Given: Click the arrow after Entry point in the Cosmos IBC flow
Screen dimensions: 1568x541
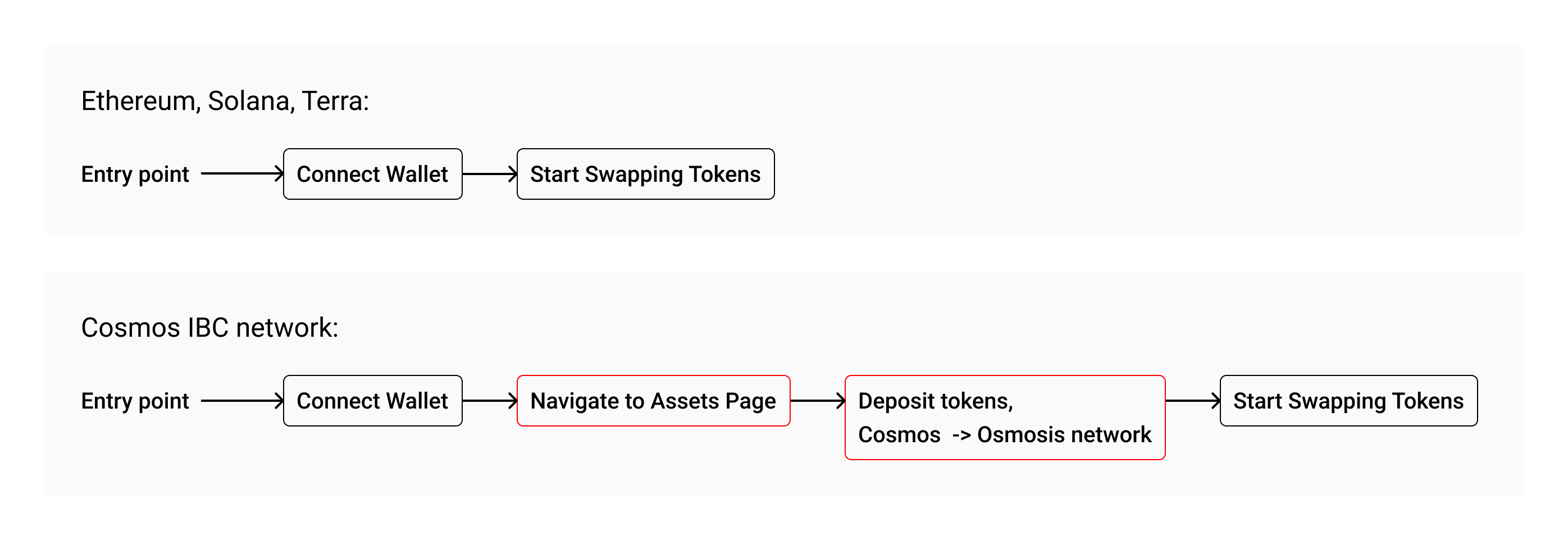Looking at the screenshot, I should click(x=242, y=401).
